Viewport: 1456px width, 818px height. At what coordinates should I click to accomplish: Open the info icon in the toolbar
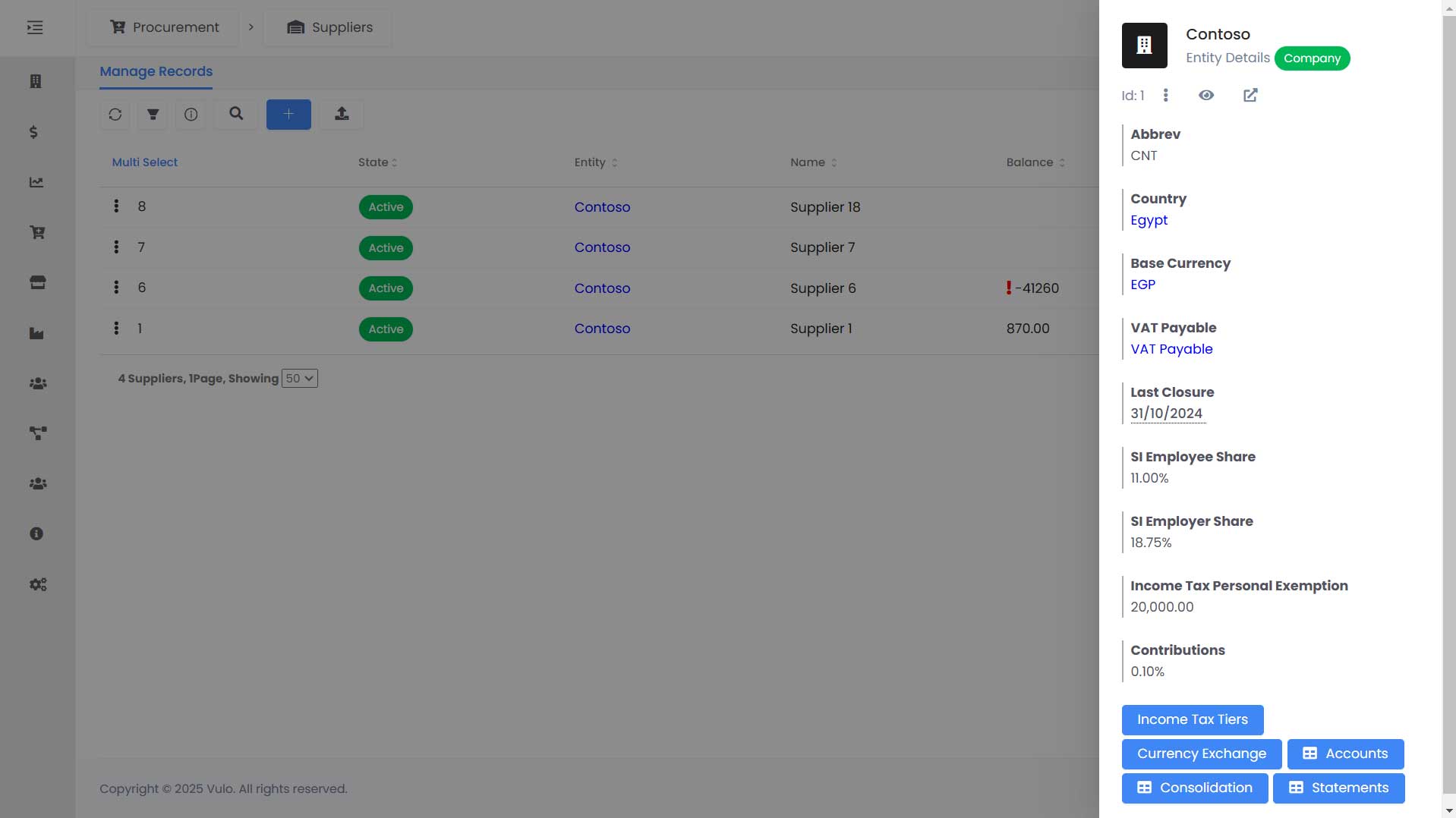191,115
